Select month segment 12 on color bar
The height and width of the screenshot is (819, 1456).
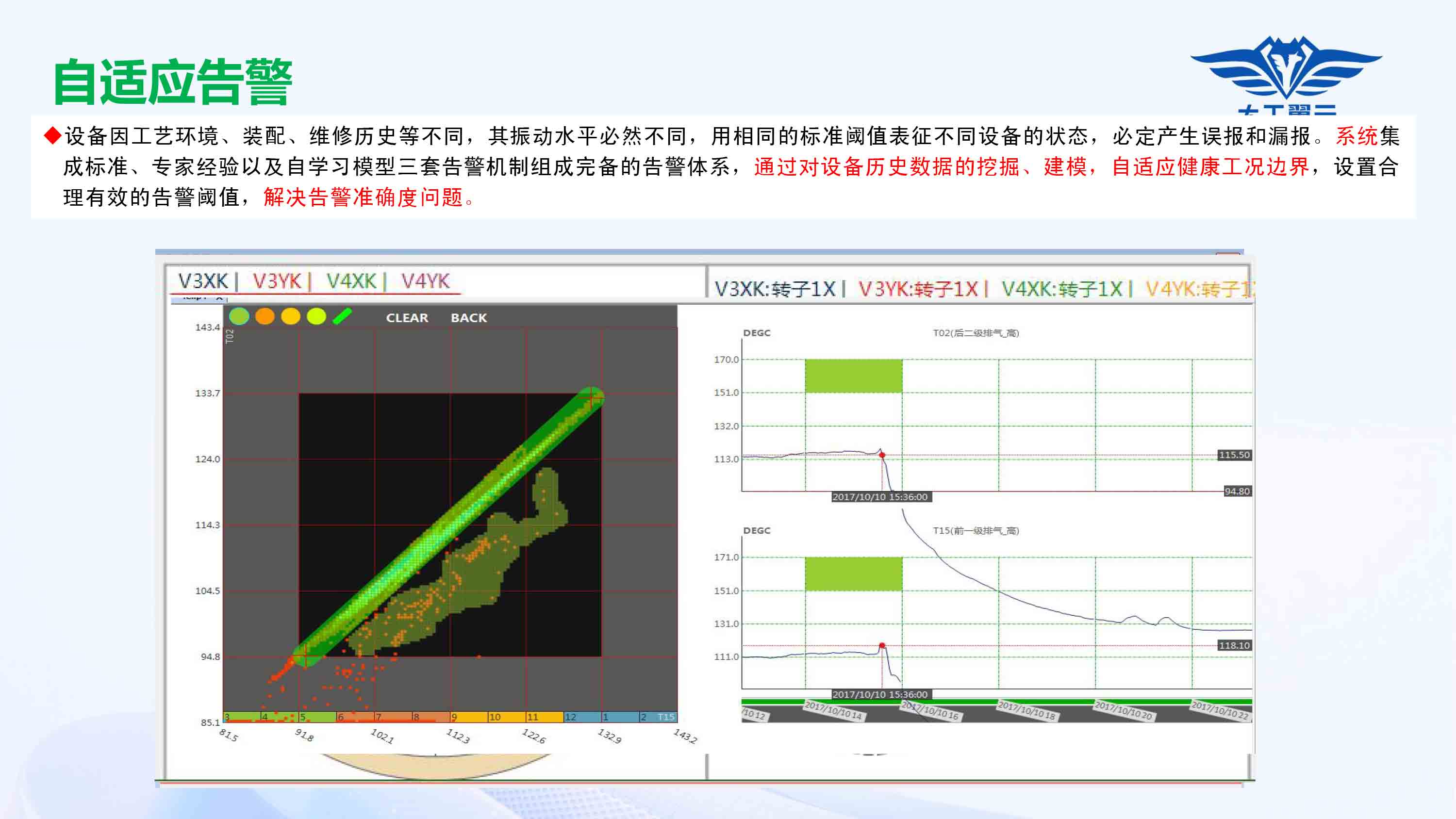583,717
